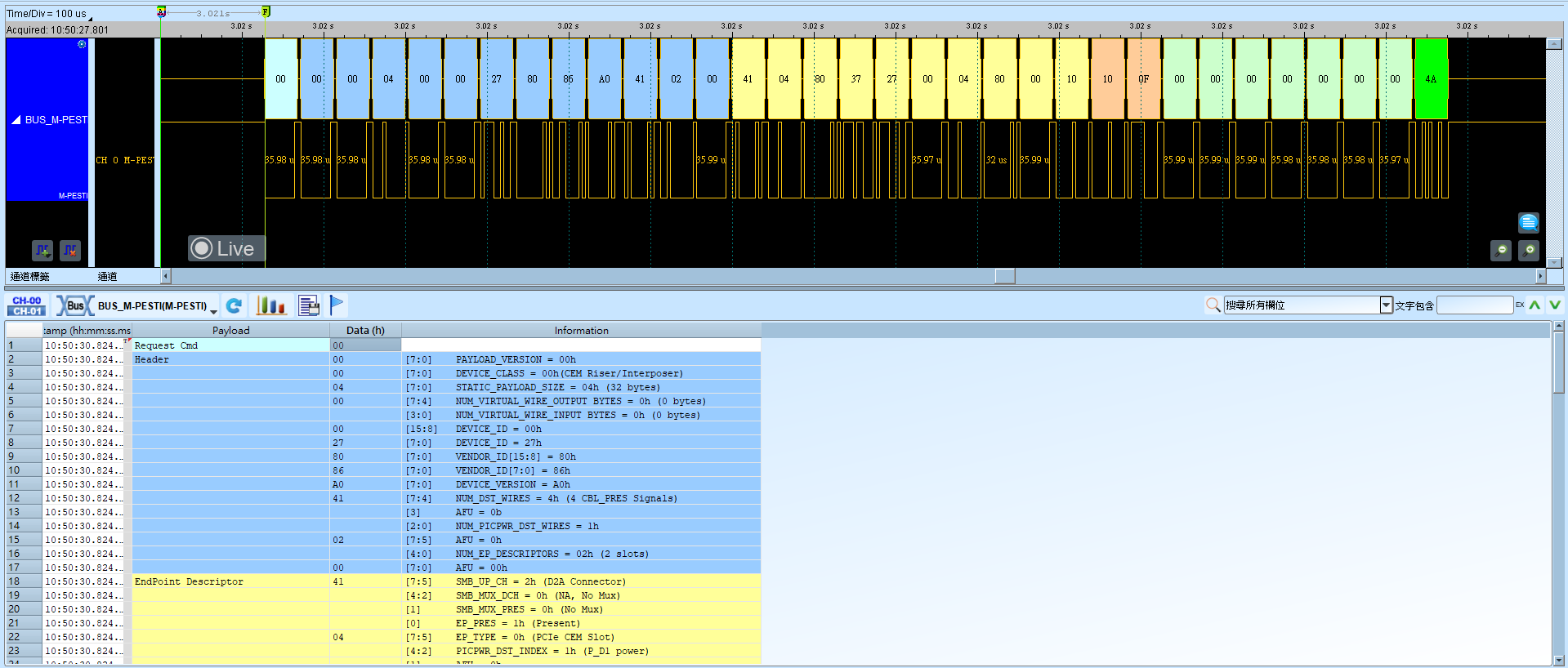1568x668 pixels.
Task: Click the timestamp column header
Action: pyautogui.click(x=87, y=331)
